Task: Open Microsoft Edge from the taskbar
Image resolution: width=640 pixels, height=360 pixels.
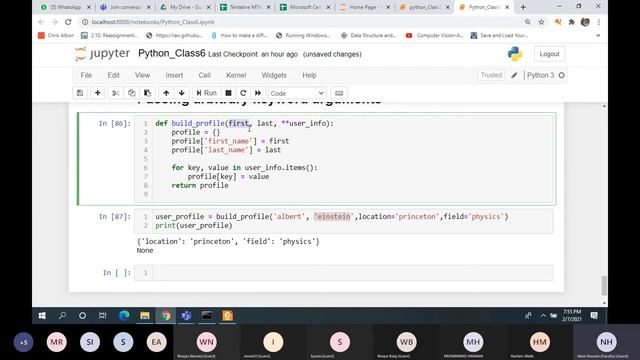Action: 124,316
